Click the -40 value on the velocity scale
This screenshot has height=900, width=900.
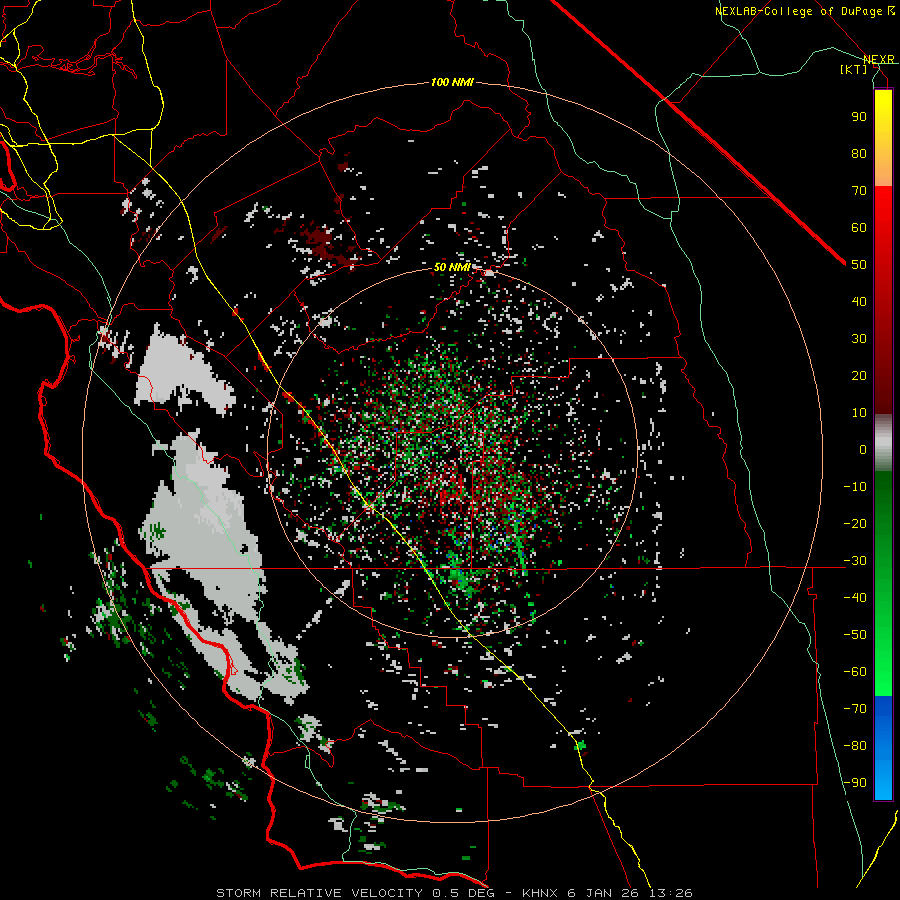855,598
